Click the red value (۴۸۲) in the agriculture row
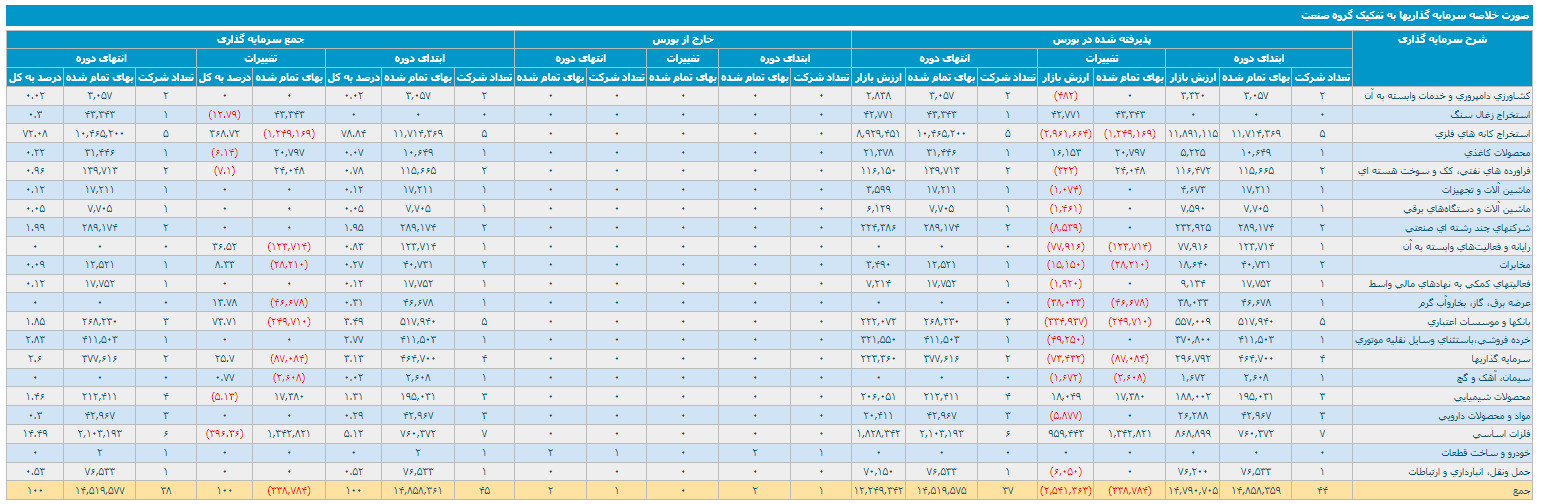Screen dimensions: 1549x504 click(x=1064, y=96)
